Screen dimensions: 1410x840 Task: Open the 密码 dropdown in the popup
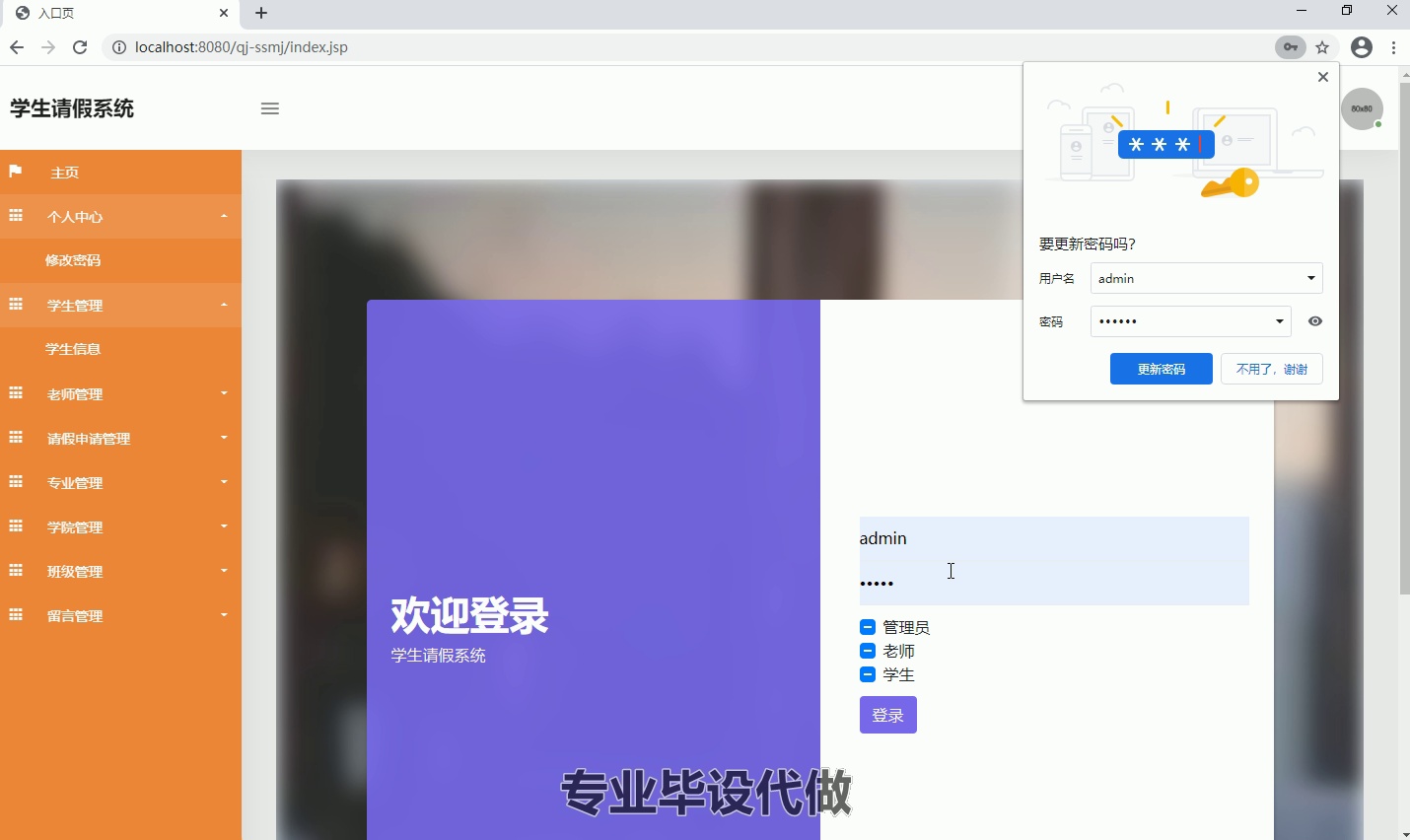point(1191,321)
